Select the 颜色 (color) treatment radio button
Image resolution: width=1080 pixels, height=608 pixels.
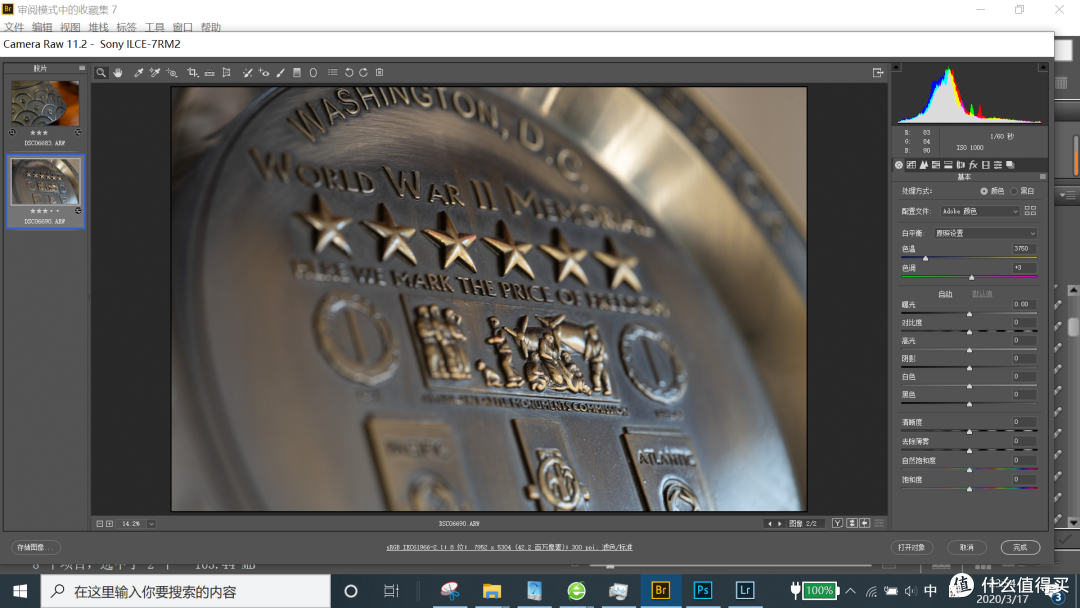coord(984,191)
